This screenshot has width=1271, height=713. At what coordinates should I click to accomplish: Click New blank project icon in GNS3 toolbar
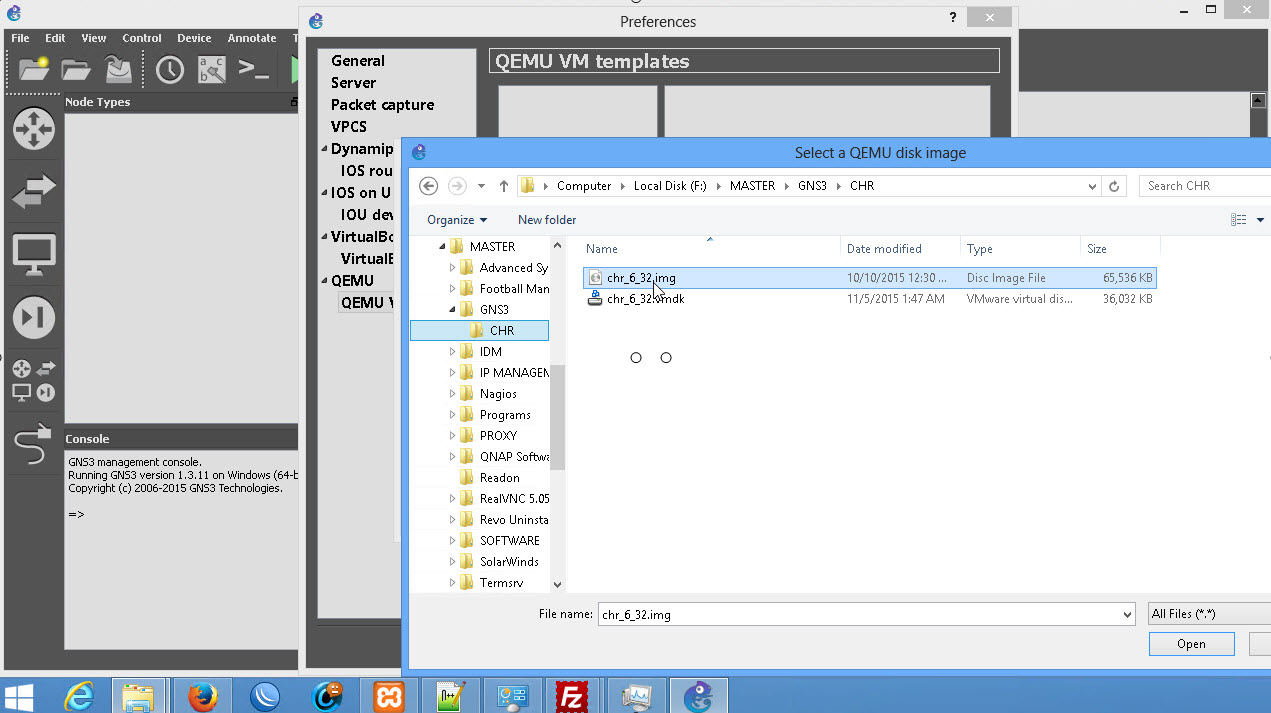(34, 69)
